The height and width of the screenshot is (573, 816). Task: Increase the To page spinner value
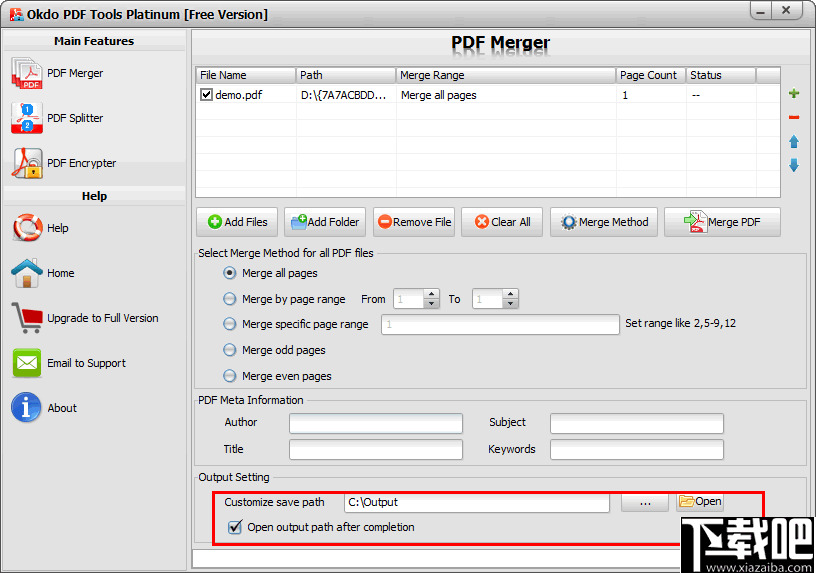511,294
